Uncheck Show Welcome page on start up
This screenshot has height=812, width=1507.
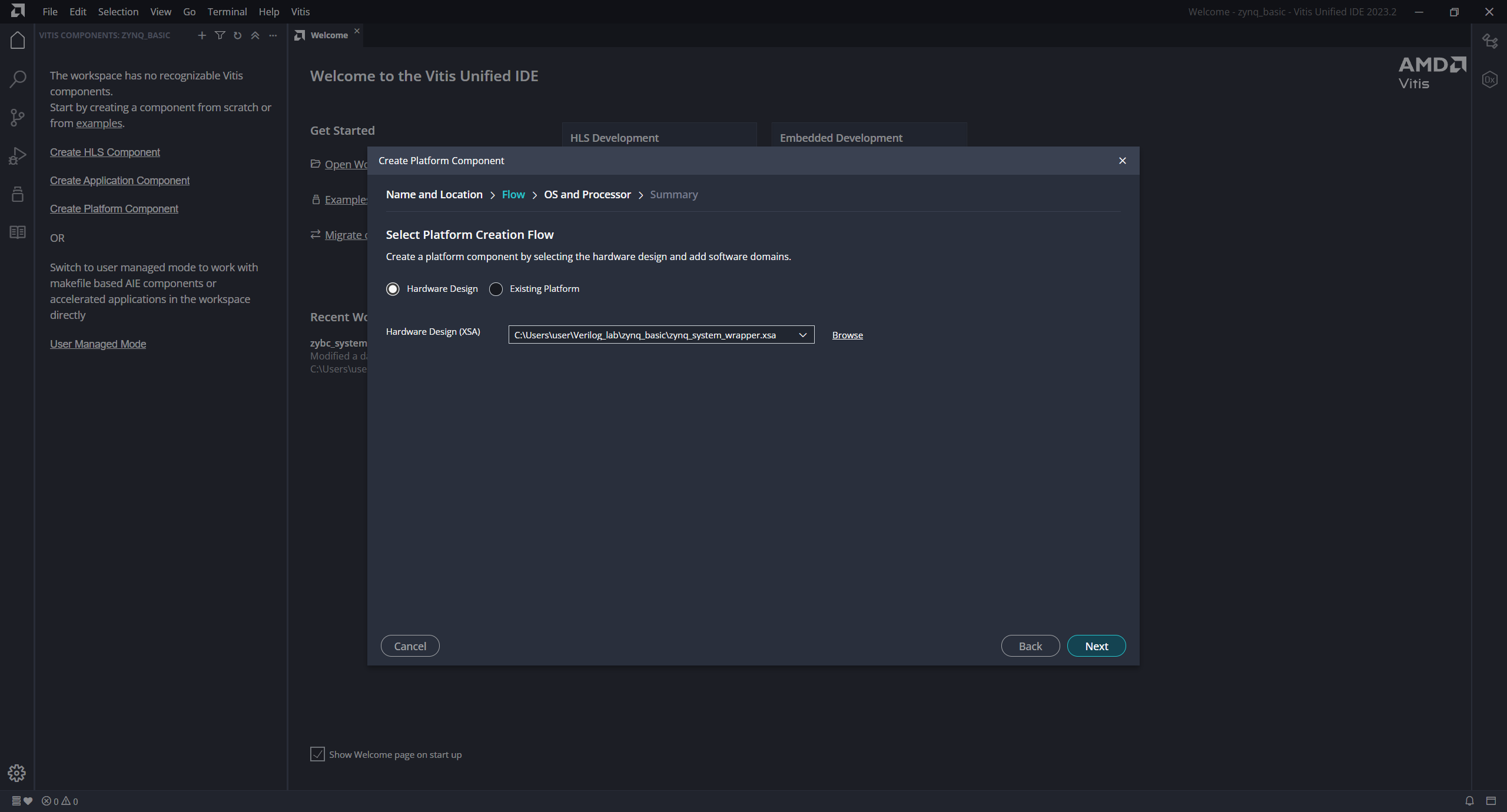pyautogui.click(x=317, y=754)
